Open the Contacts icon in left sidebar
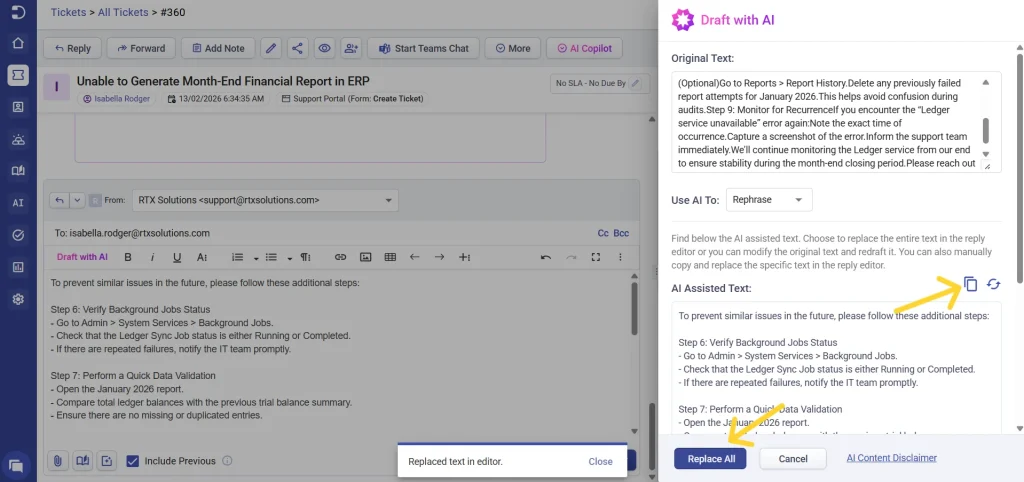1024x482 pixels. 18,107
